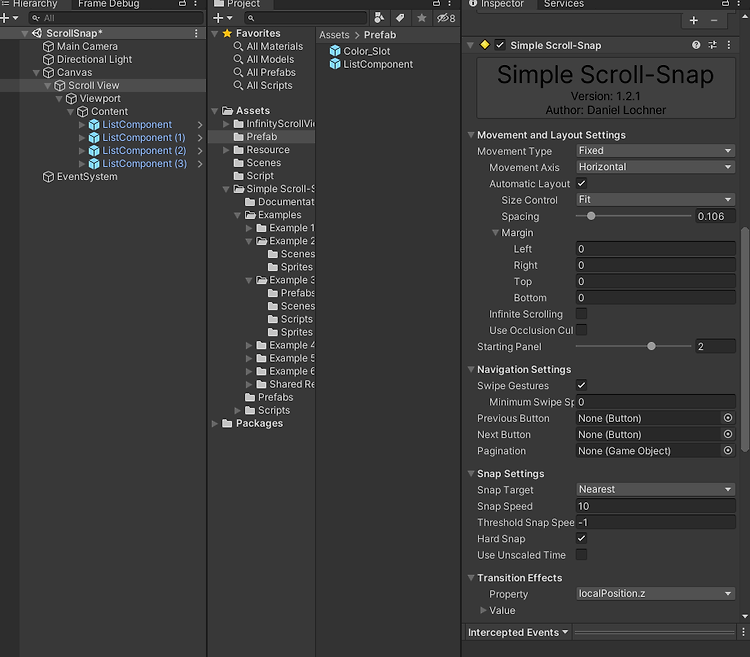This screenshot has height=657, width=750.
Task: Select All Prefabs favorite search
Action: pos(271,73)
